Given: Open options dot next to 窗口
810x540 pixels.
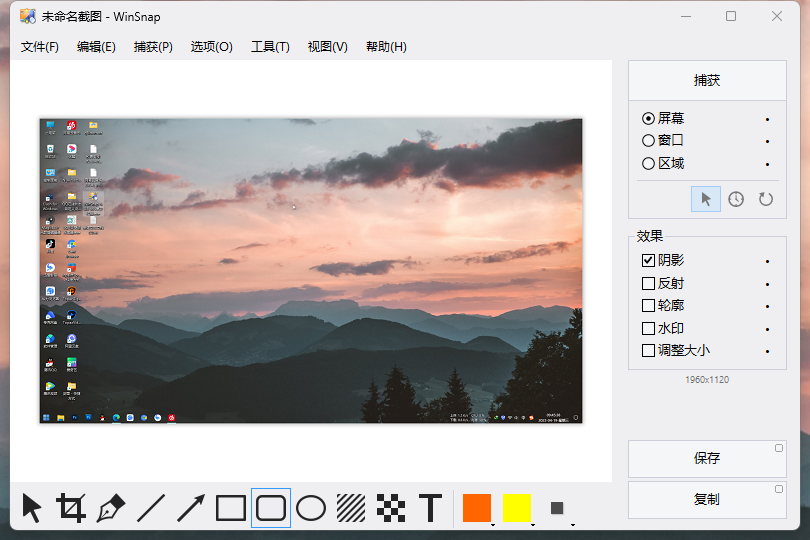Looking at the screenshot, I should (x=768, y=142).
